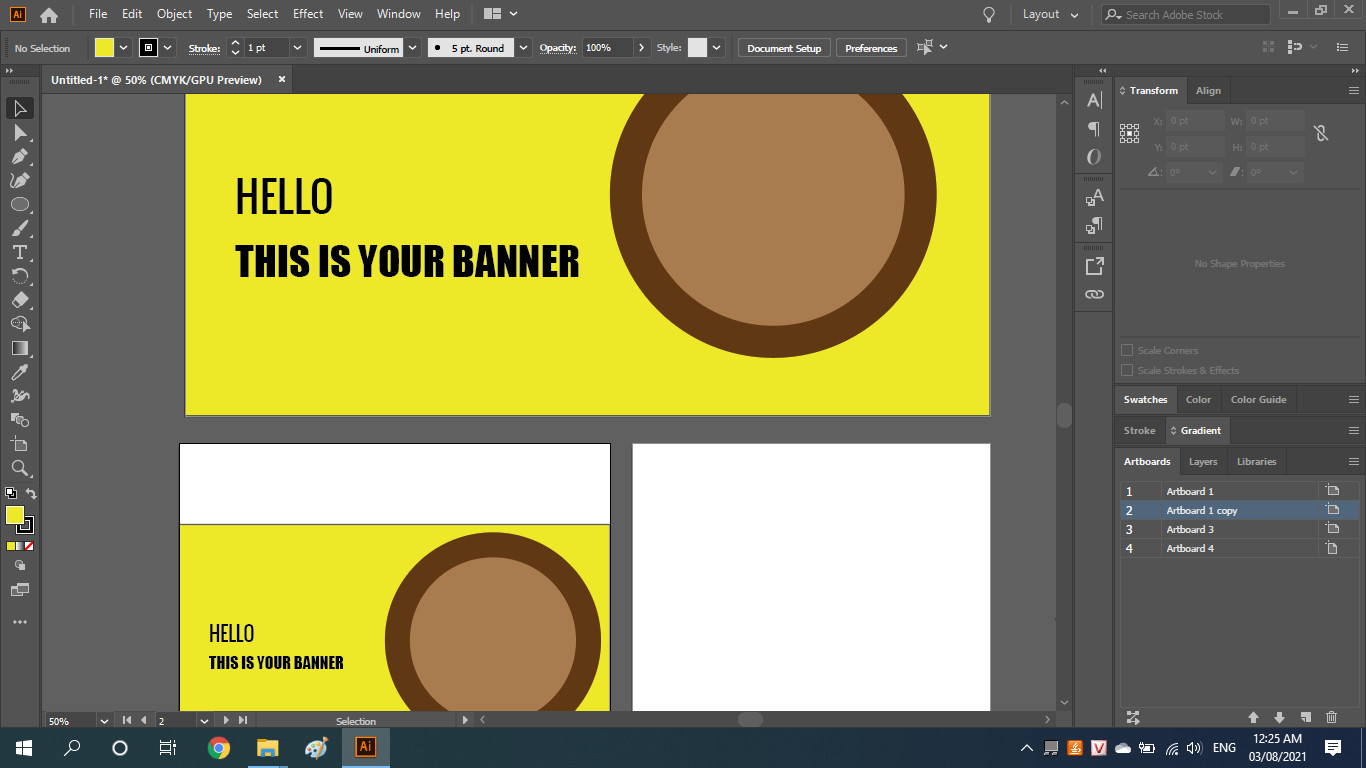Create a new artboard from panel
The width and height of the screenshot is (1366, 768).
tap(1305, 717)
